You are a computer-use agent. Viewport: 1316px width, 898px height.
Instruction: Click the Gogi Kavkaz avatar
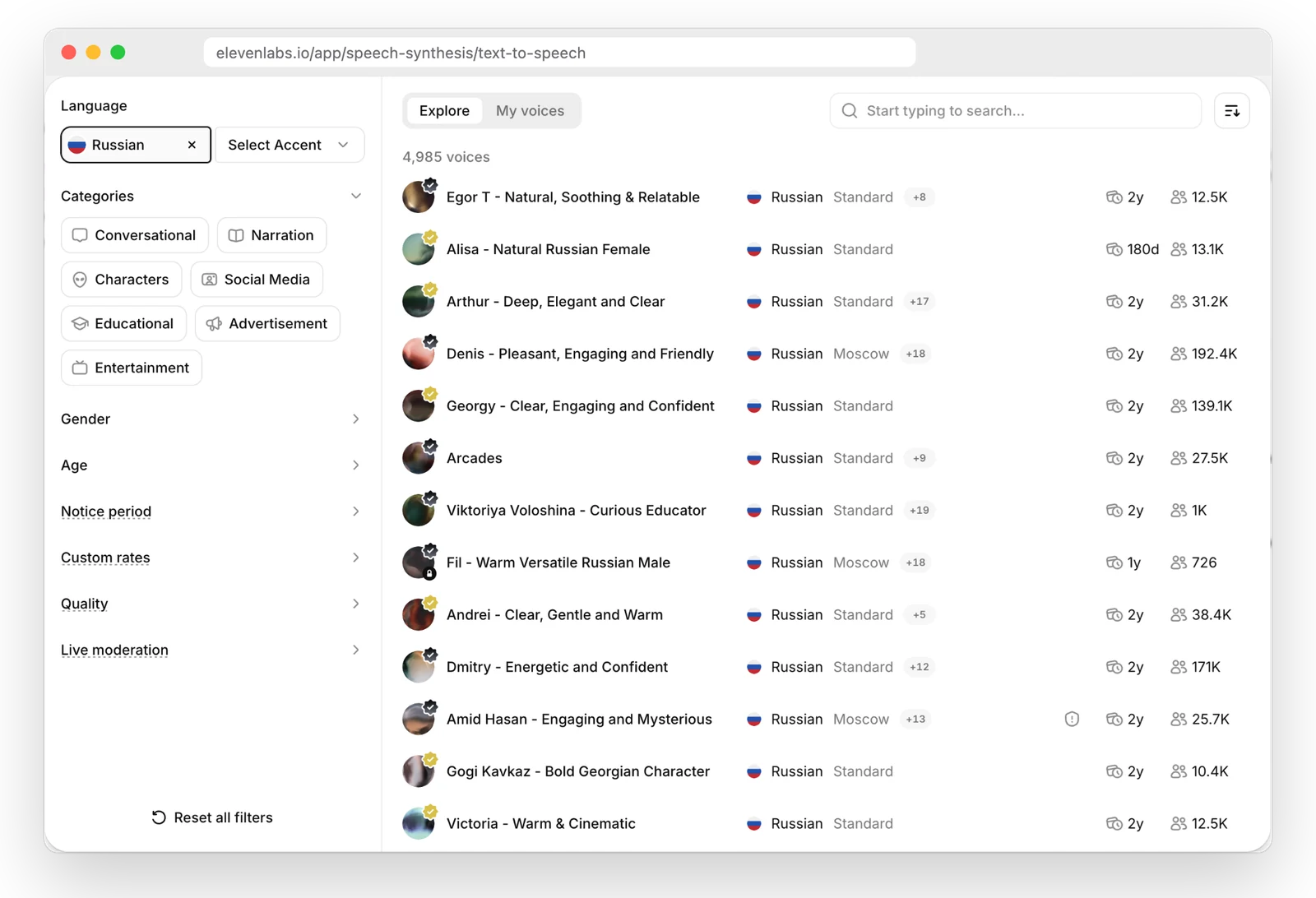point(419,771)
